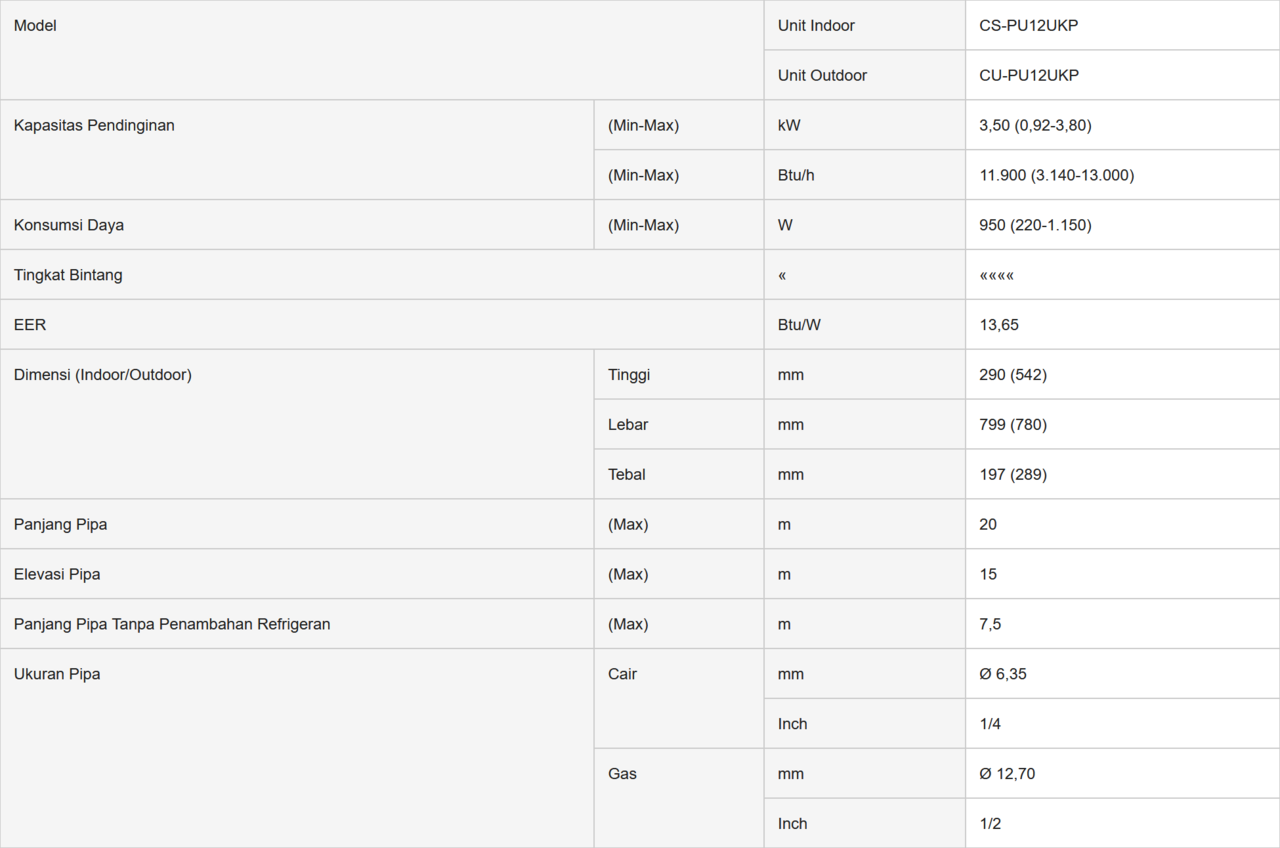Click the Lebar value 799 (780)
Image resolution: width=1280 pixels, height=848 pixels.
click(x=1013, y=426)
